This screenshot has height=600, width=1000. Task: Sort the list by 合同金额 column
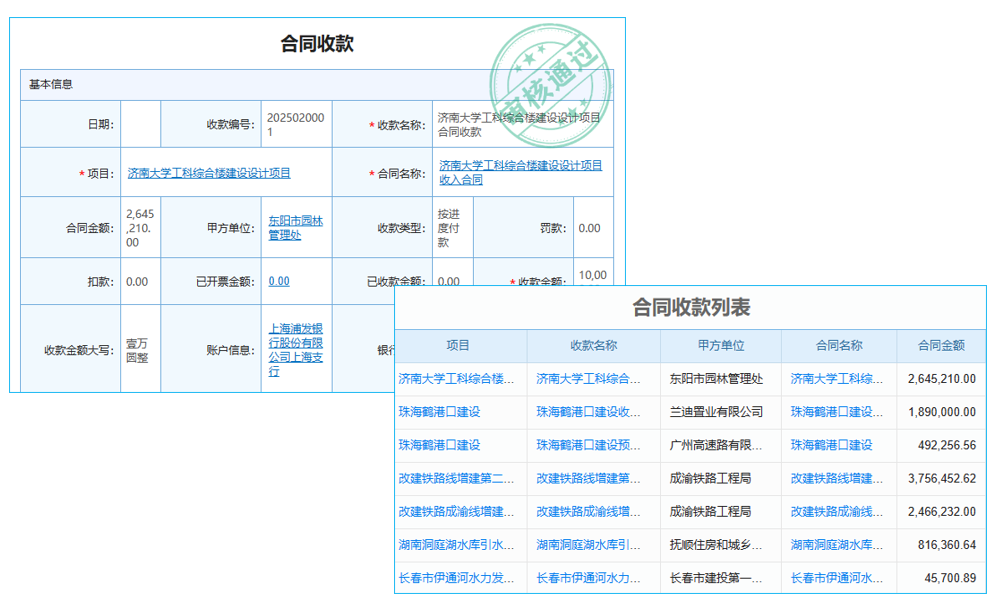[939, 344]
